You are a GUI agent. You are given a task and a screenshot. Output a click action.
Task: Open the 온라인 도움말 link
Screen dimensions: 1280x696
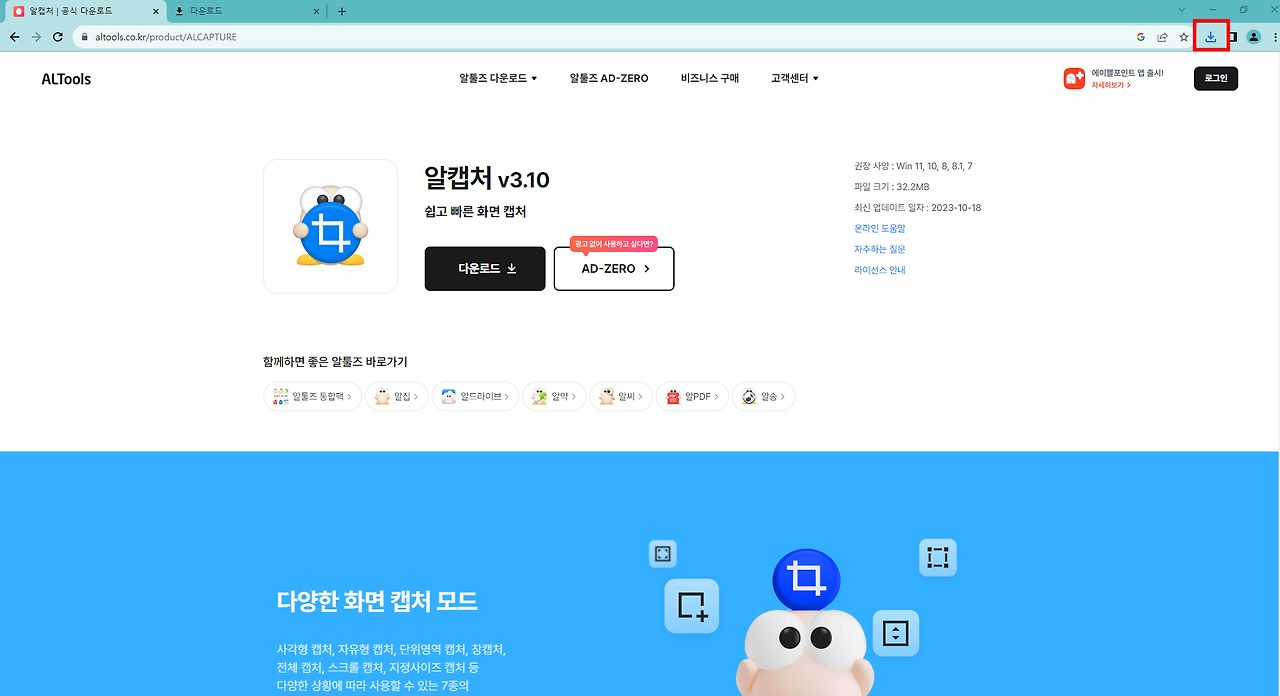(x=880, y=229)
